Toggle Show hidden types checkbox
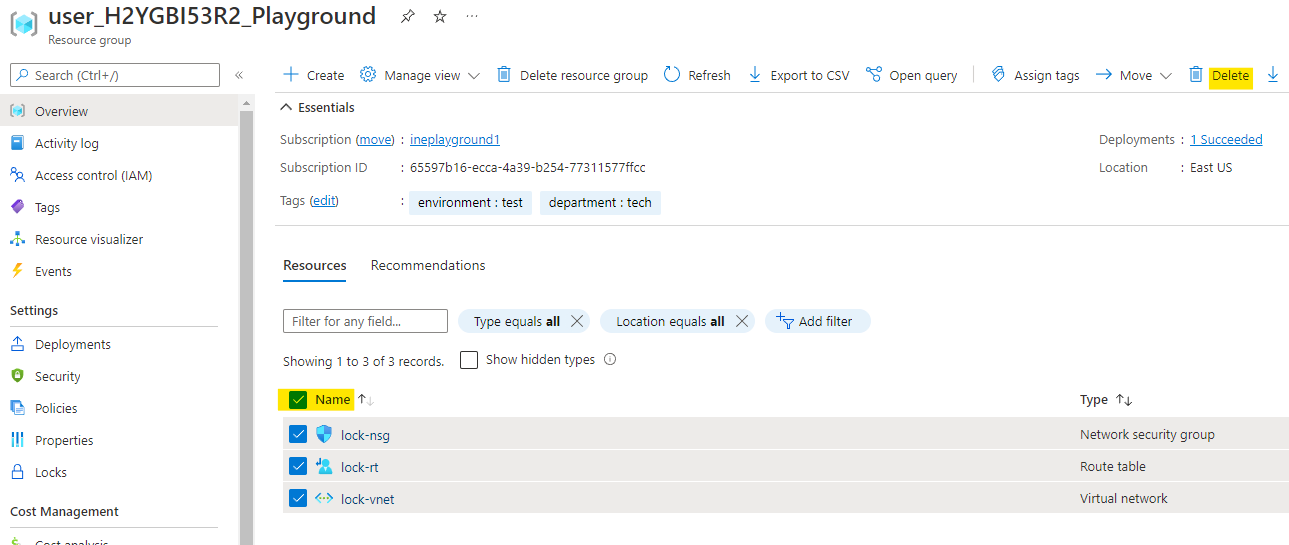Viewport: 1289px width, 545px height. coord(469,360)
